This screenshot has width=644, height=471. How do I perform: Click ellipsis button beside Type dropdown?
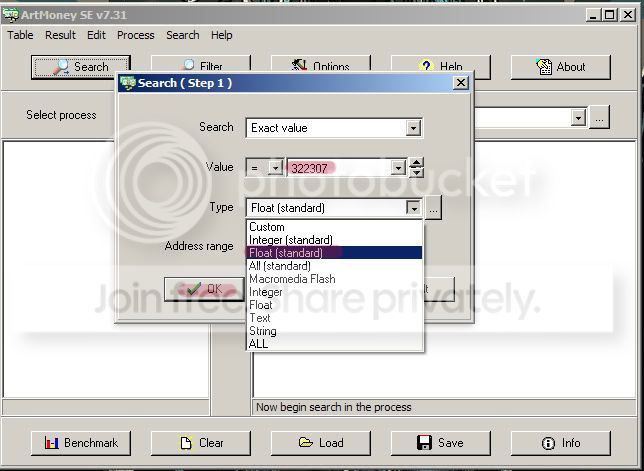pyautogui.click(x=433, y=208)
